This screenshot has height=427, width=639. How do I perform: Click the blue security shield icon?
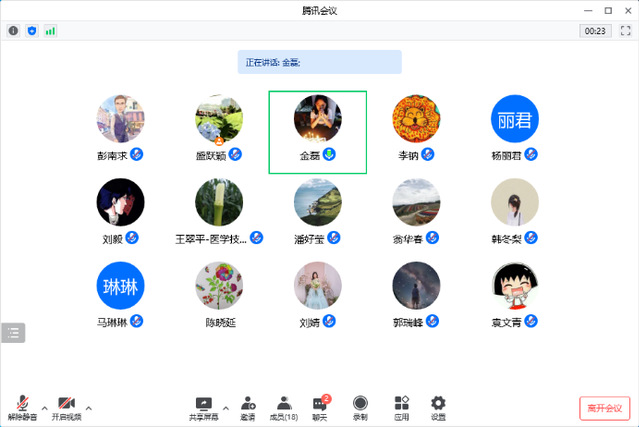point(32,31)
